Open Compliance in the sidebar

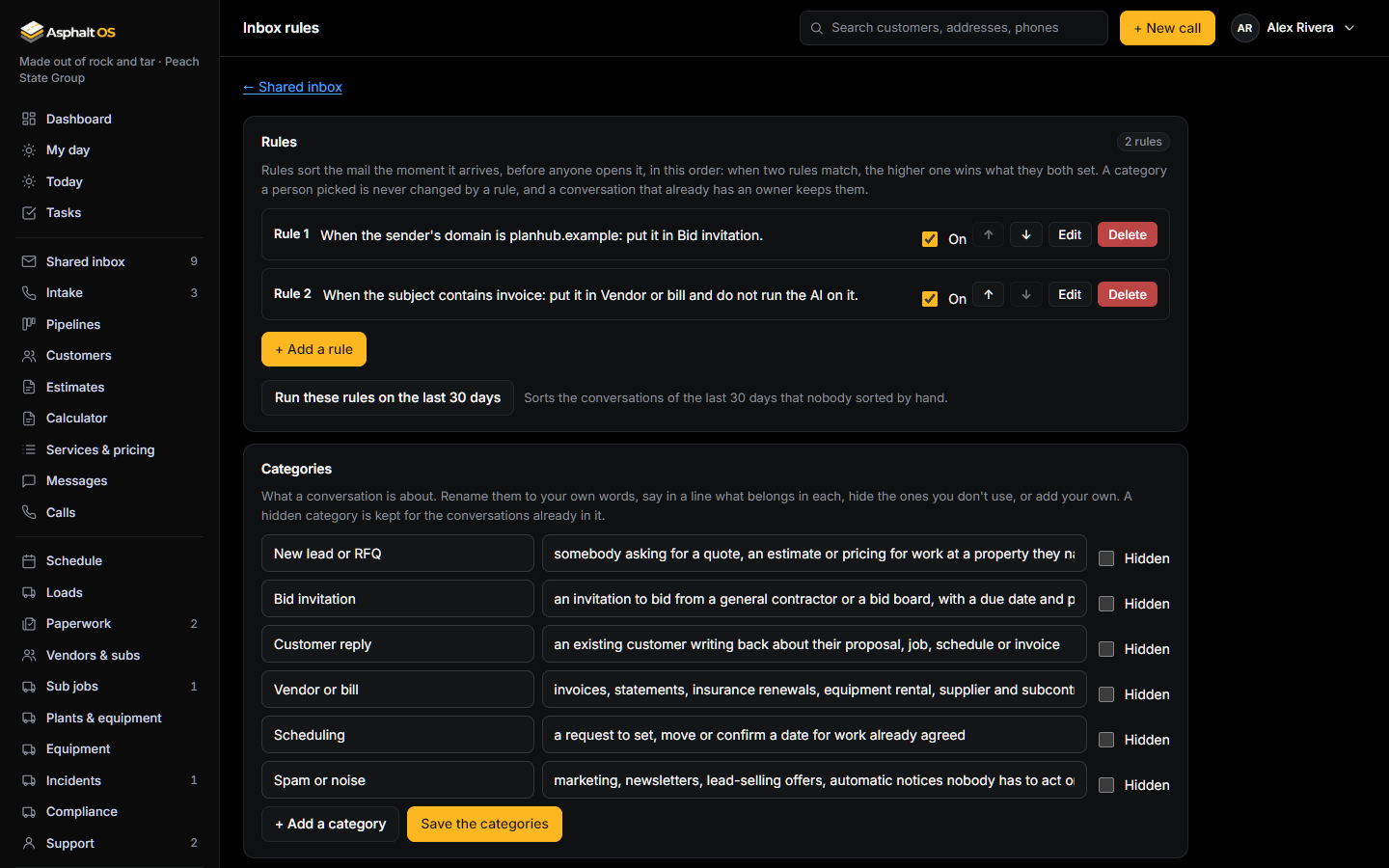point(111,812)
